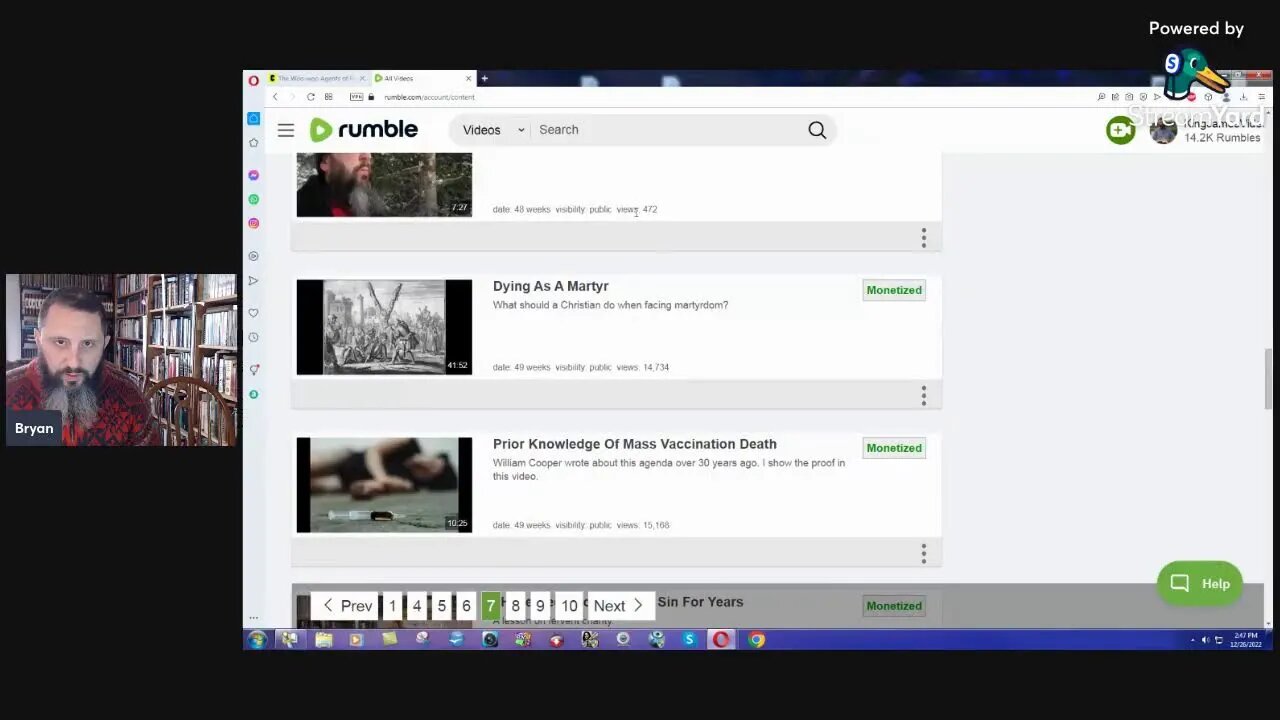Image resolution: width=1280 pixels, height=720 pixels.
Task: Open three-dot options for Dying As A Martyr
Action: tap(924, 395)
